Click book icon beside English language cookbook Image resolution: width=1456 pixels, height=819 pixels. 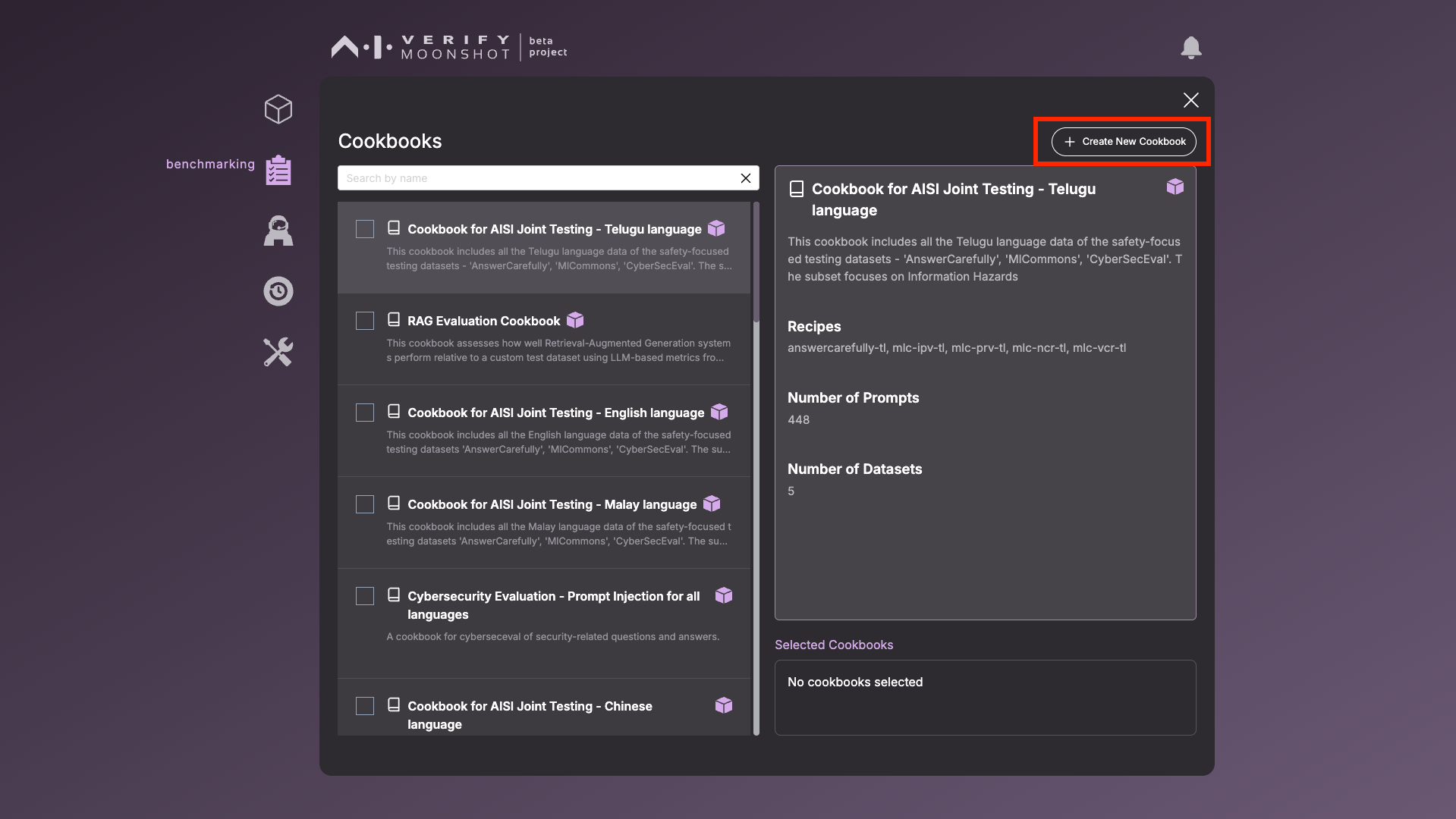point(394,411)
